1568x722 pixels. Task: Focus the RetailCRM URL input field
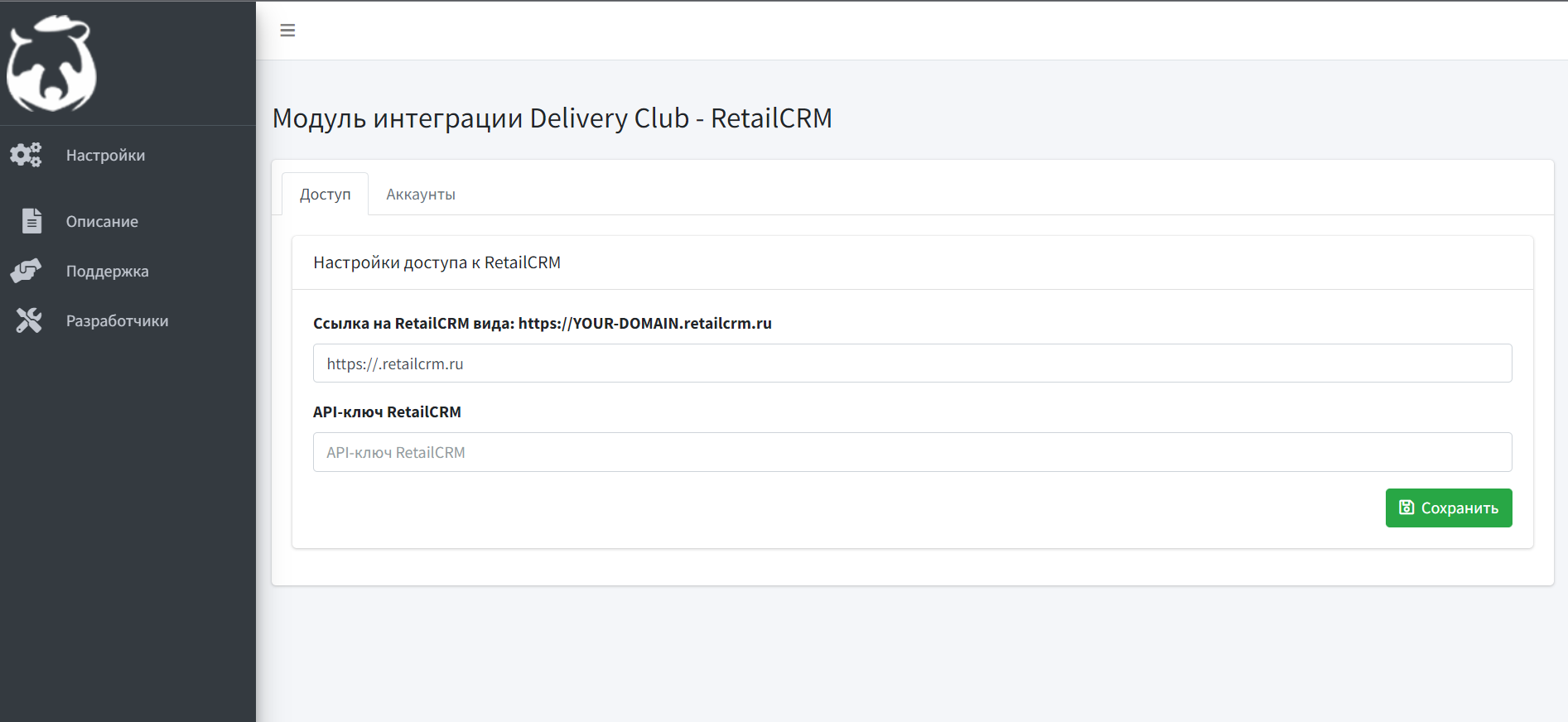click(x=912, y=363)
